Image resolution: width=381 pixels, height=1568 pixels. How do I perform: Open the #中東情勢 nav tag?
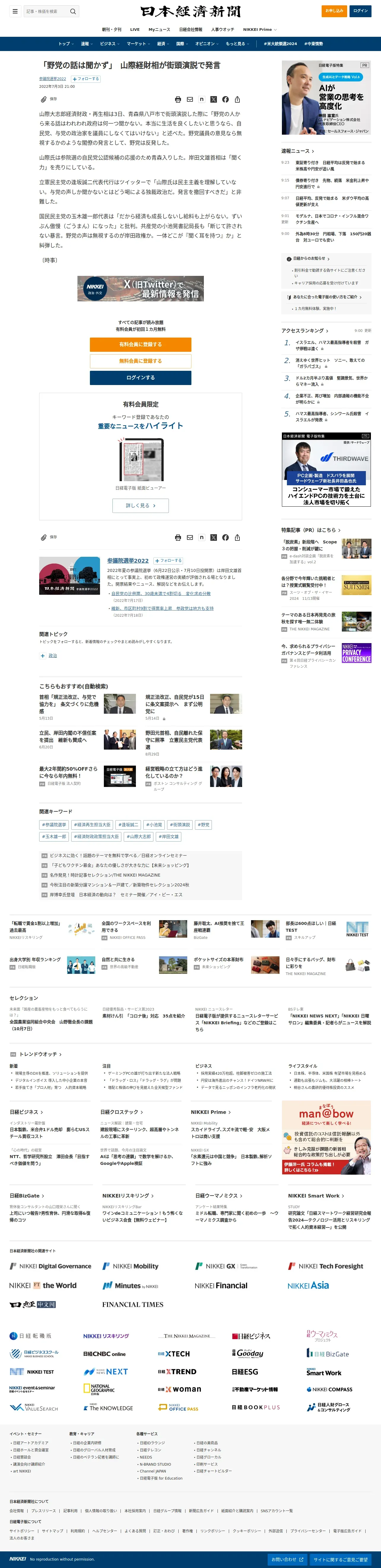tap(314, 44)
